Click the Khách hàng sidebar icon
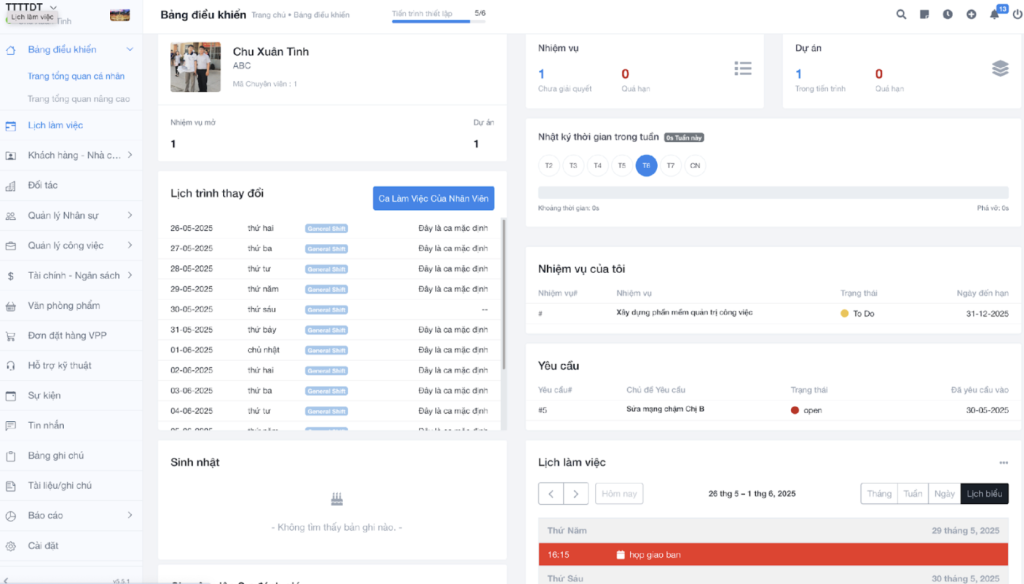This screenshot has height=584, width=1024. tap(10, 155)
